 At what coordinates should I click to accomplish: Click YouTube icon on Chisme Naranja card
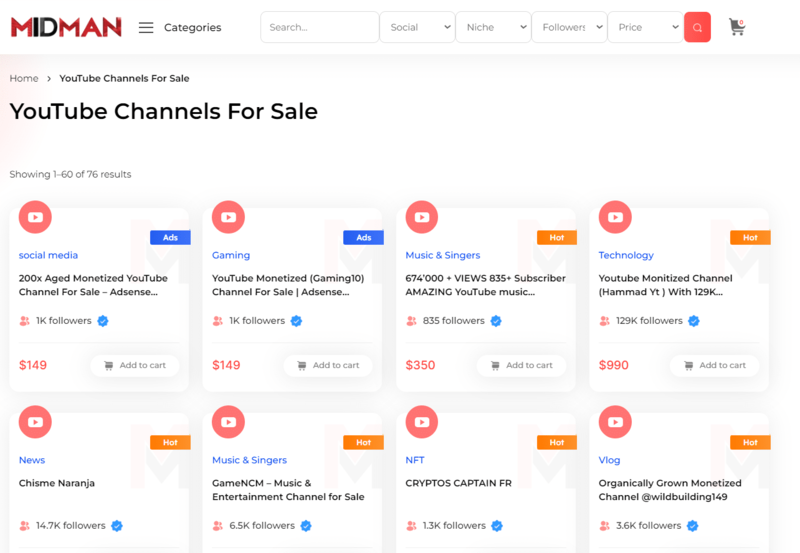(x=35, y=421)
